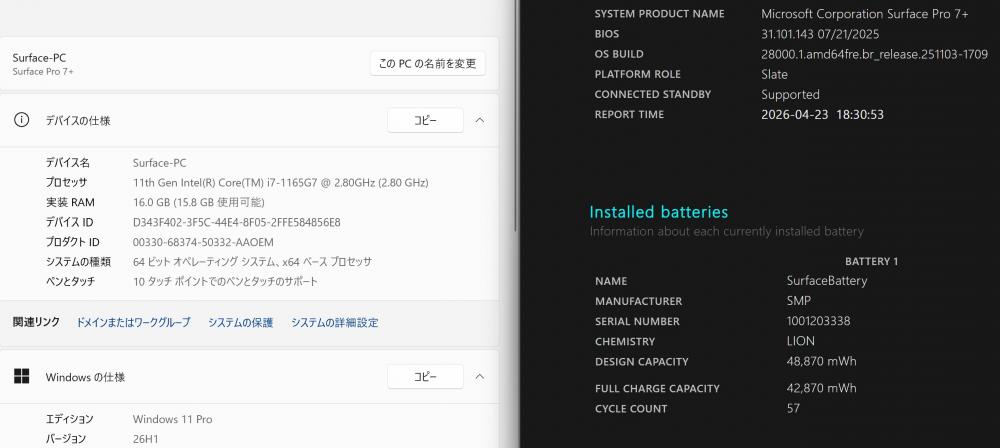Copy the device specifications

(x=425, y=120)
